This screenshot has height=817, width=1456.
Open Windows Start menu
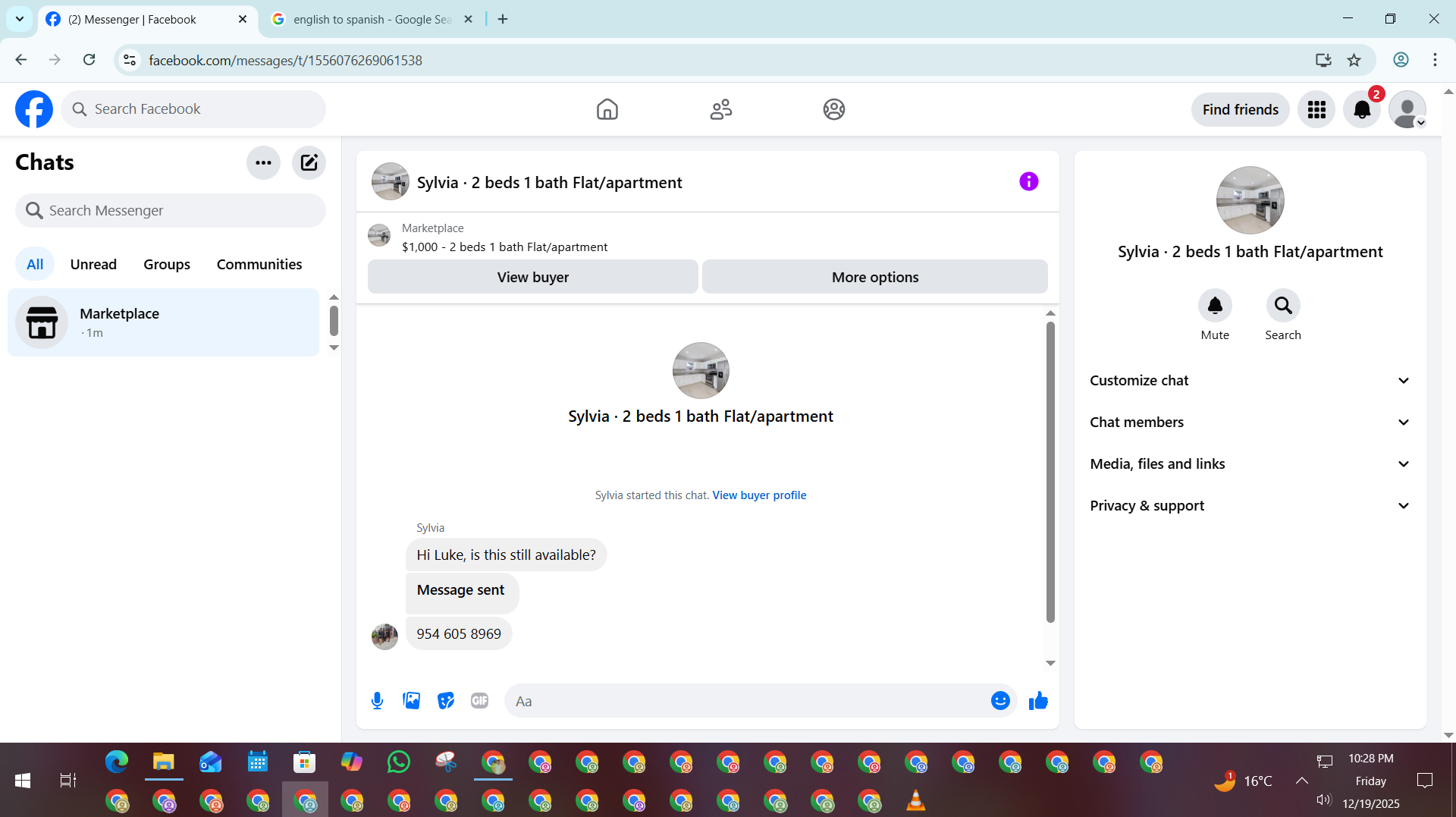pyautogui.click(x=23, y=780)
